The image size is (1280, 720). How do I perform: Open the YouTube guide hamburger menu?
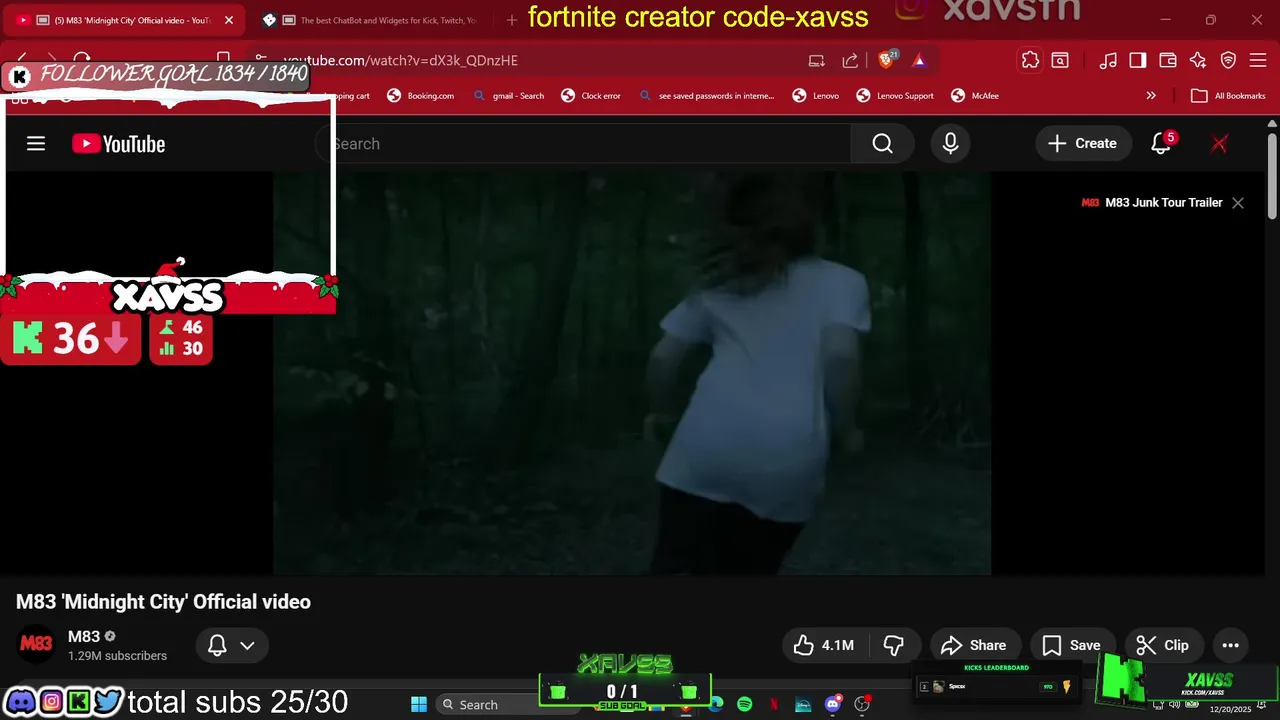(36, 144)
